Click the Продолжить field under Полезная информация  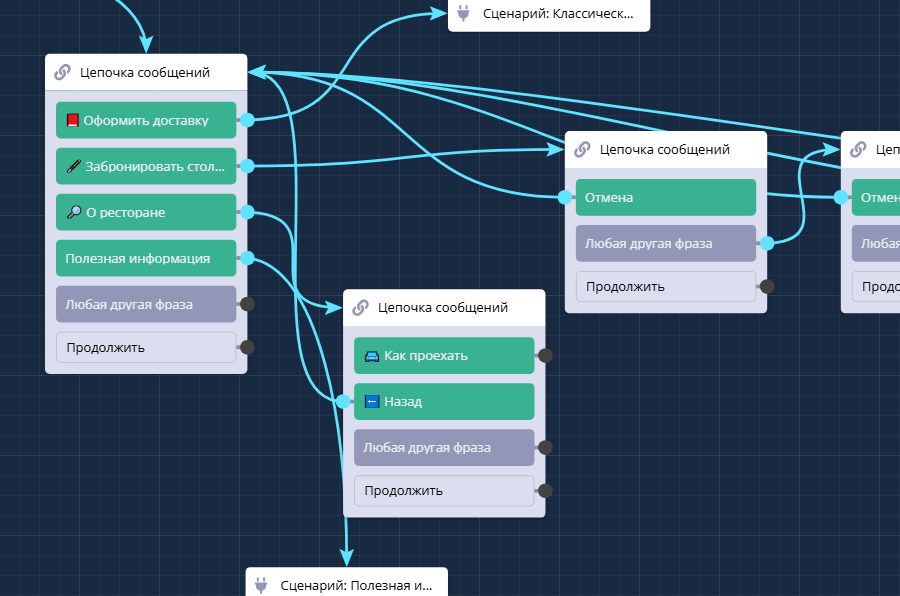click(145, 348)
